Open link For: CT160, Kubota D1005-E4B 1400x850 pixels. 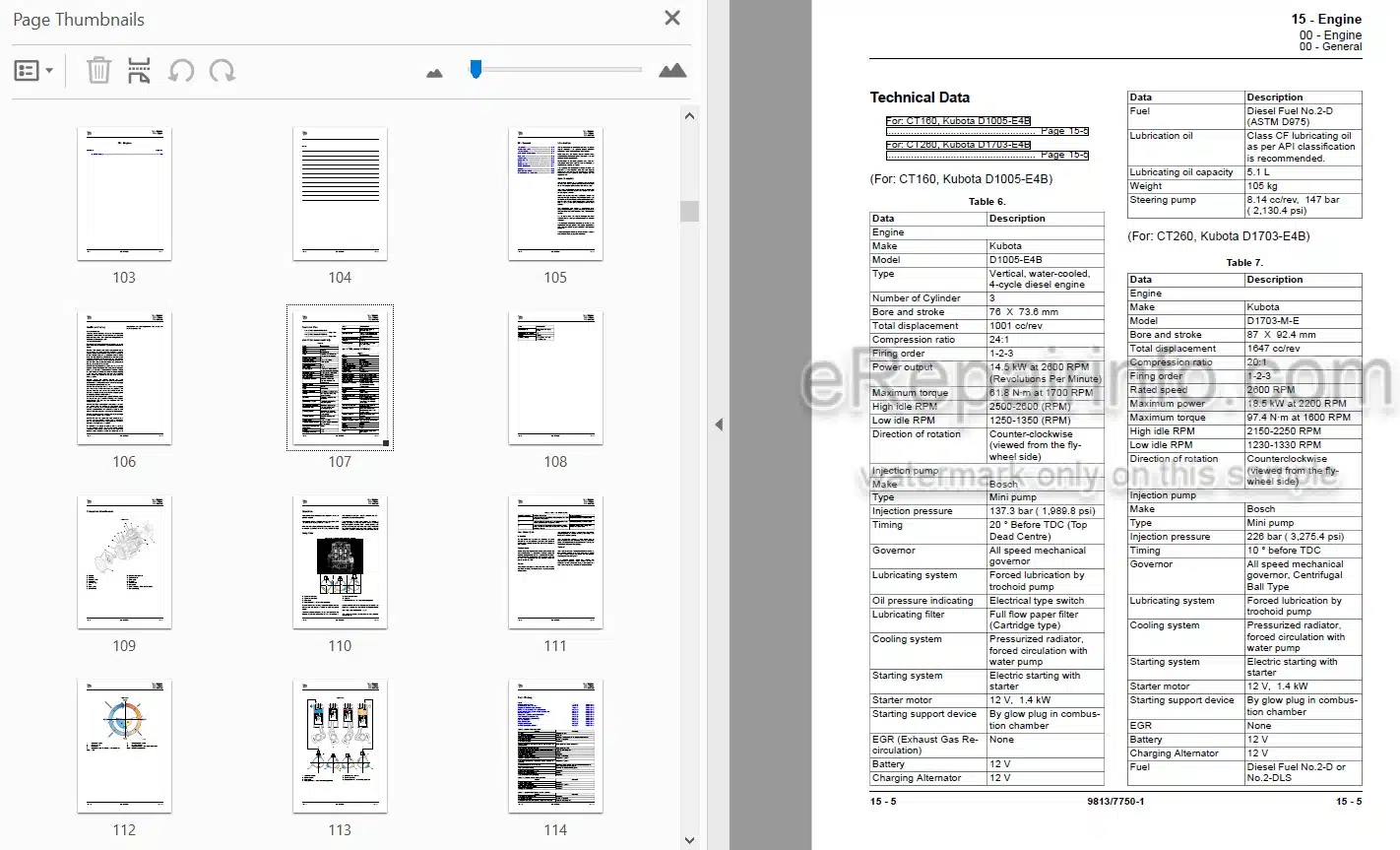958,121
